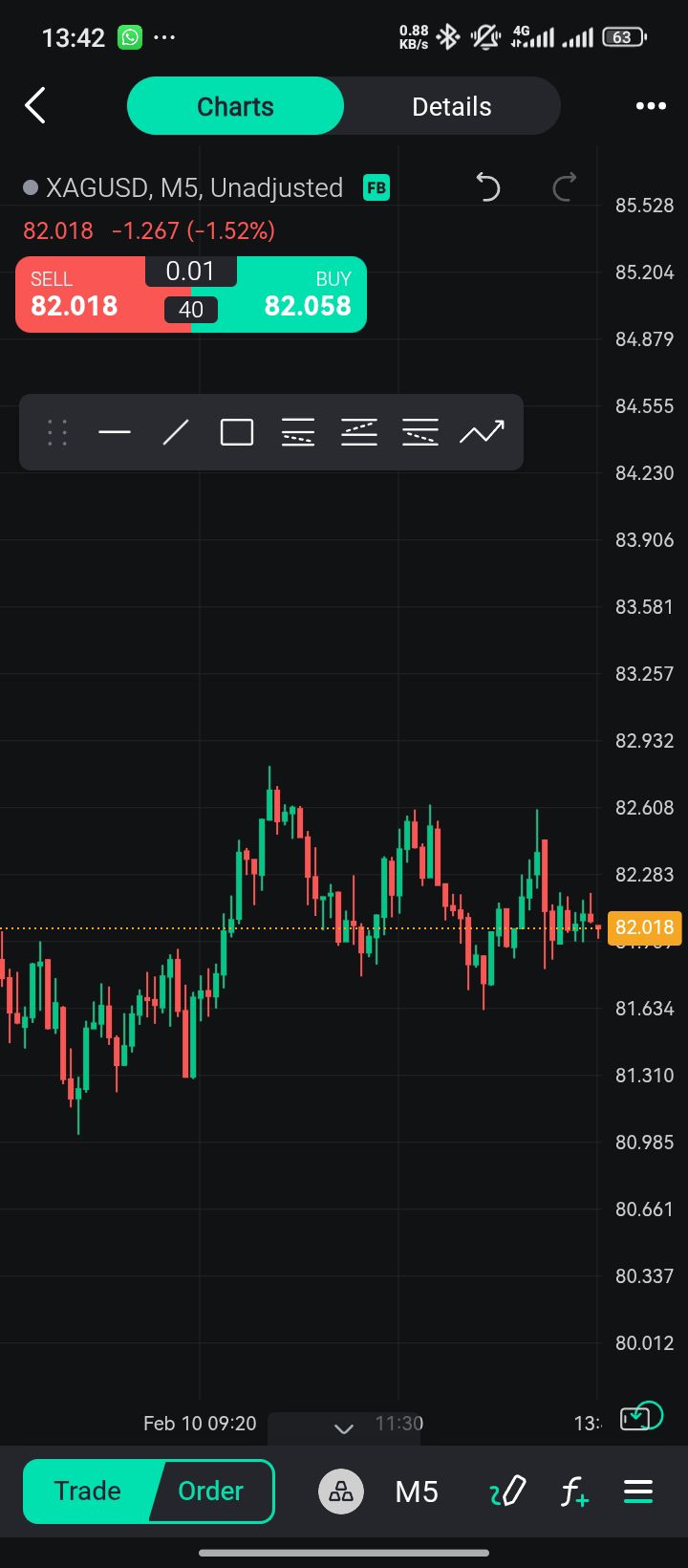Expand the panel with the bottom chevron
688x1568 pixels.
pyautogui.click(x=344, y=1428)
